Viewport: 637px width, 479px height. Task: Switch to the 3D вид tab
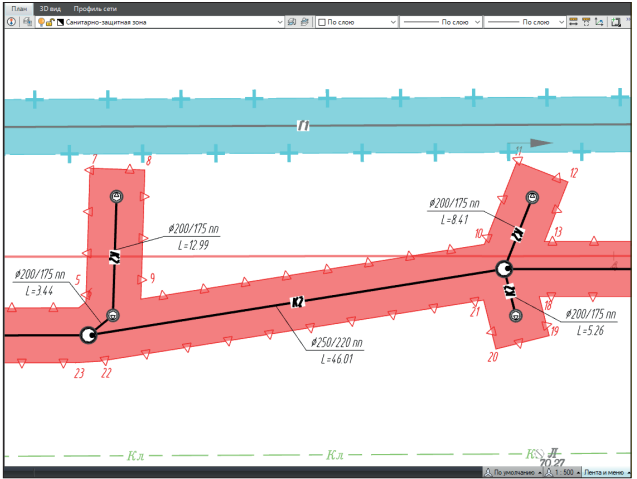(50, 7)
